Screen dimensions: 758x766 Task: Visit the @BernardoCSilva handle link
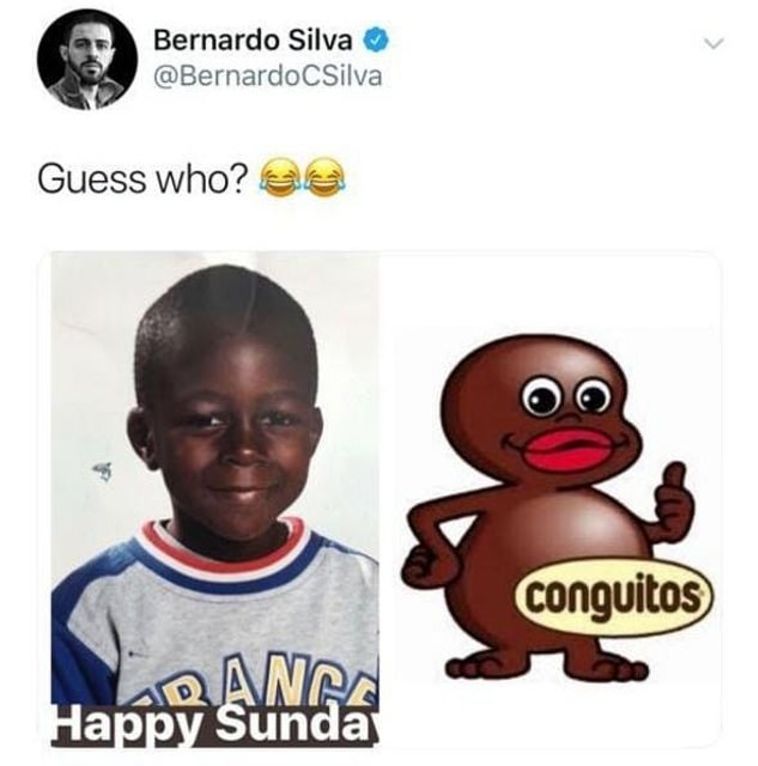click(x=267, y=77)
